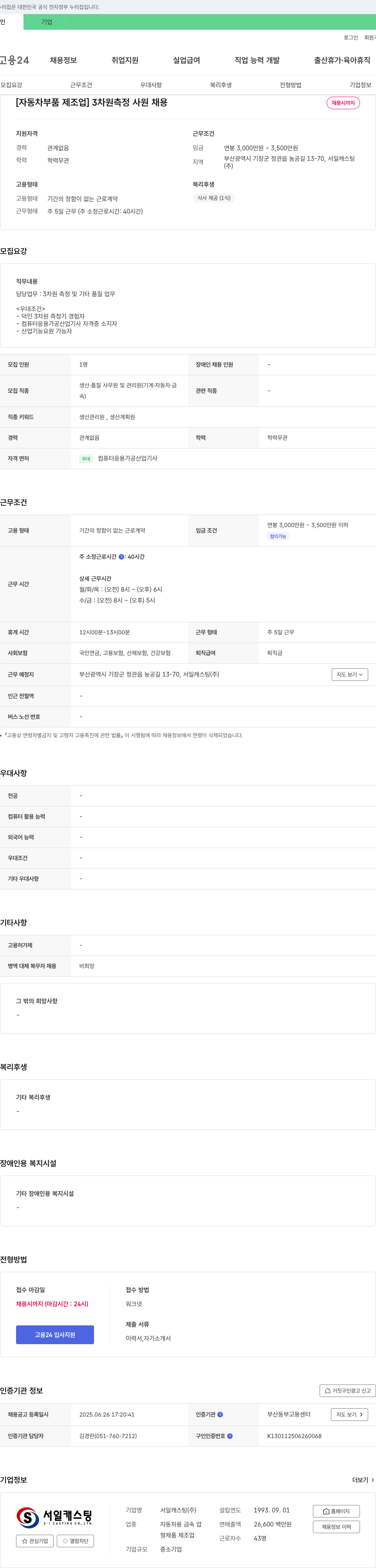Screen dimensions: 376x1568
Task: Click the keyword text '생산관리원 , 생산계획원'
Action: (x=107, y=417)
